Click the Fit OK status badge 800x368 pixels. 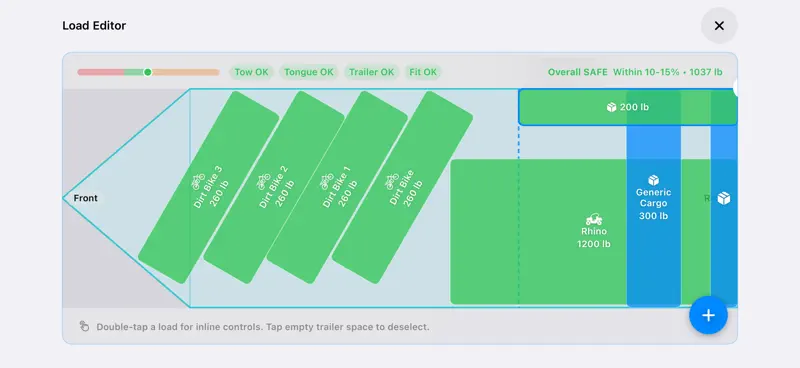click(x=423, y=72)
